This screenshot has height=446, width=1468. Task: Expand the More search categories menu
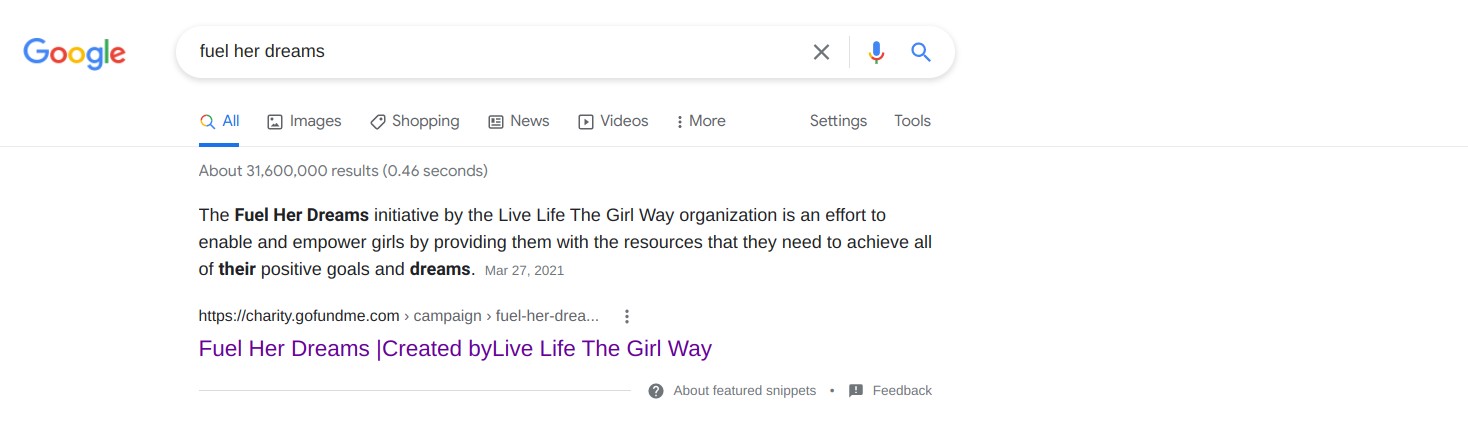pos(700,121)
